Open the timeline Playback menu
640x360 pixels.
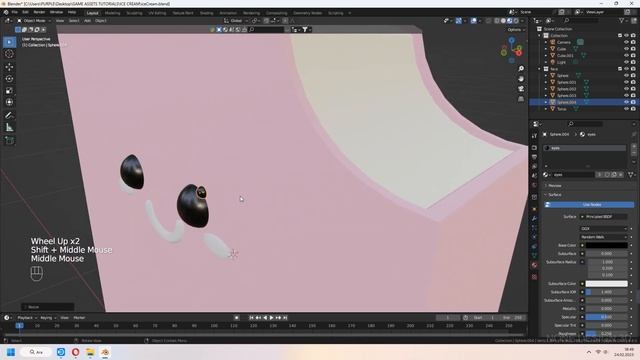pos(27,318)
